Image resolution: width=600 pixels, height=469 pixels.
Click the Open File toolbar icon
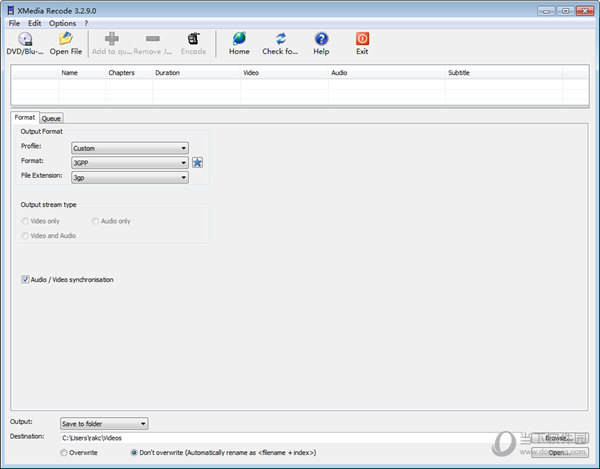pos(65,39)
